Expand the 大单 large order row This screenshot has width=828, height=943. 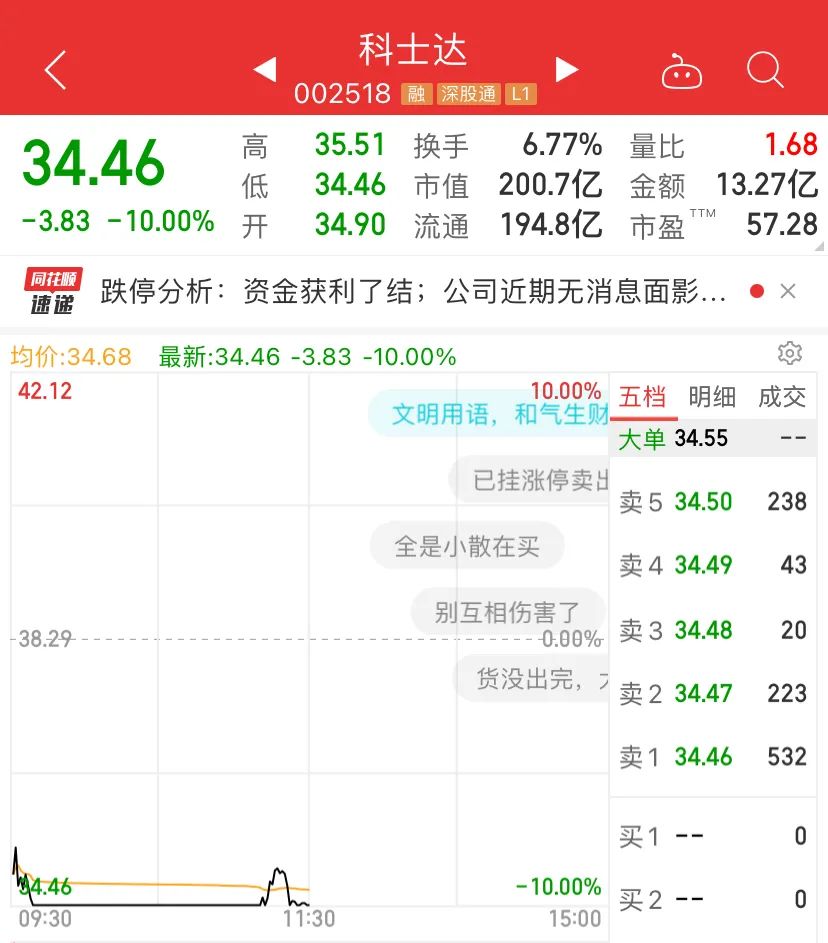point(710,438)
